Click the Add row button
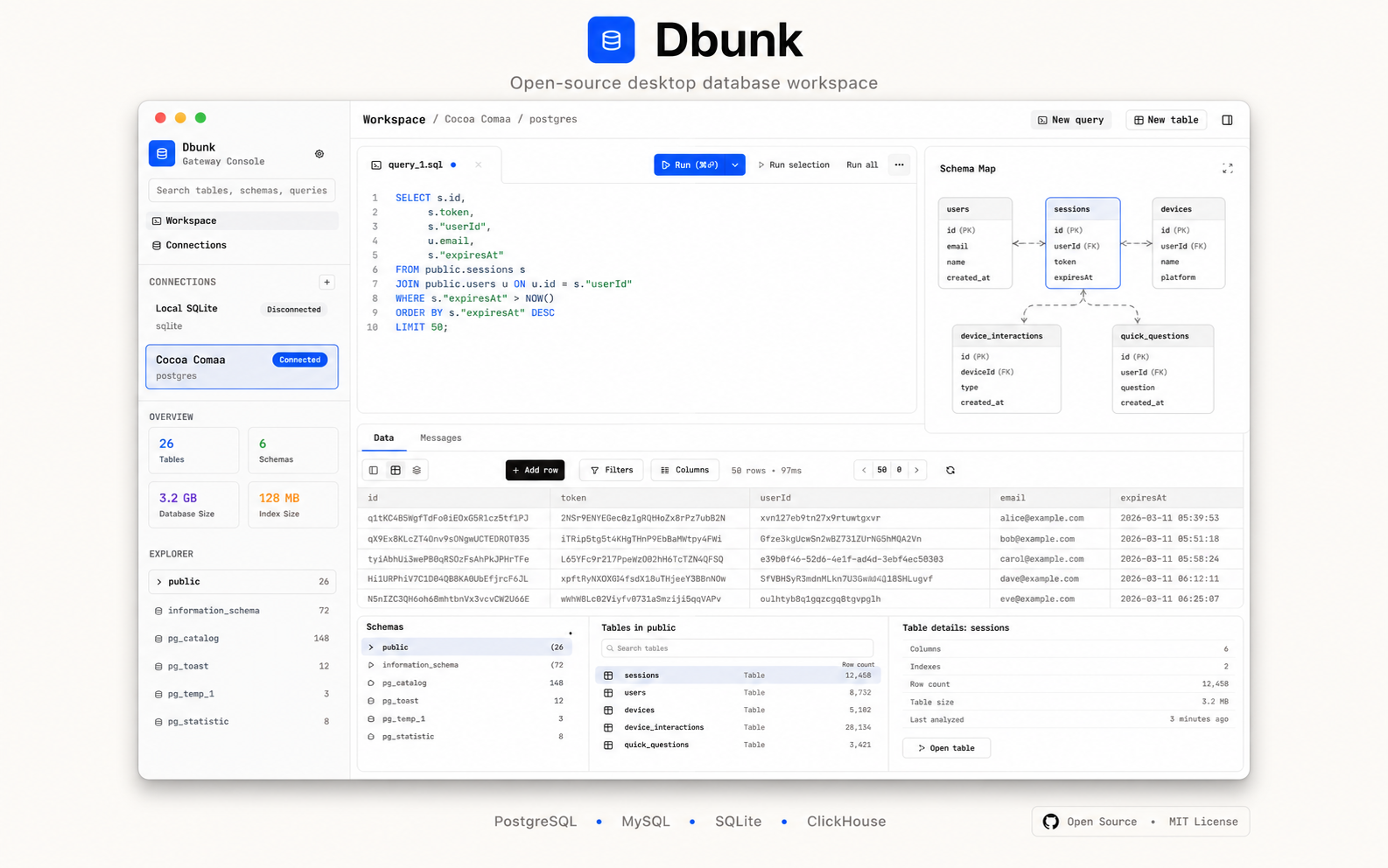This screenshot has height=868, width=1388. tap(535, 470)
